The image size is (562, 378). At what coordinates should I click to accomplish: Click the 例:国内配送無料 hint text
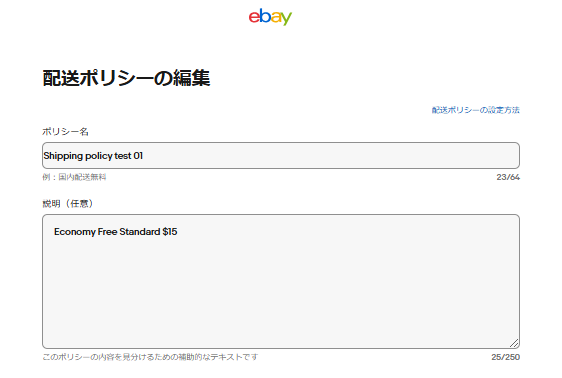click(74, 177)
